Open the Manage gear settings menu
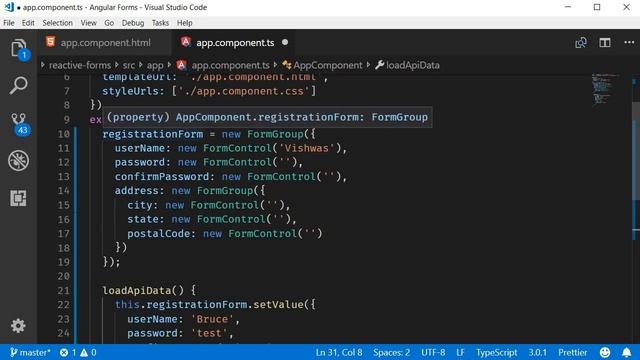This screenshot has height=360, width=640. [x=18, y=325]
